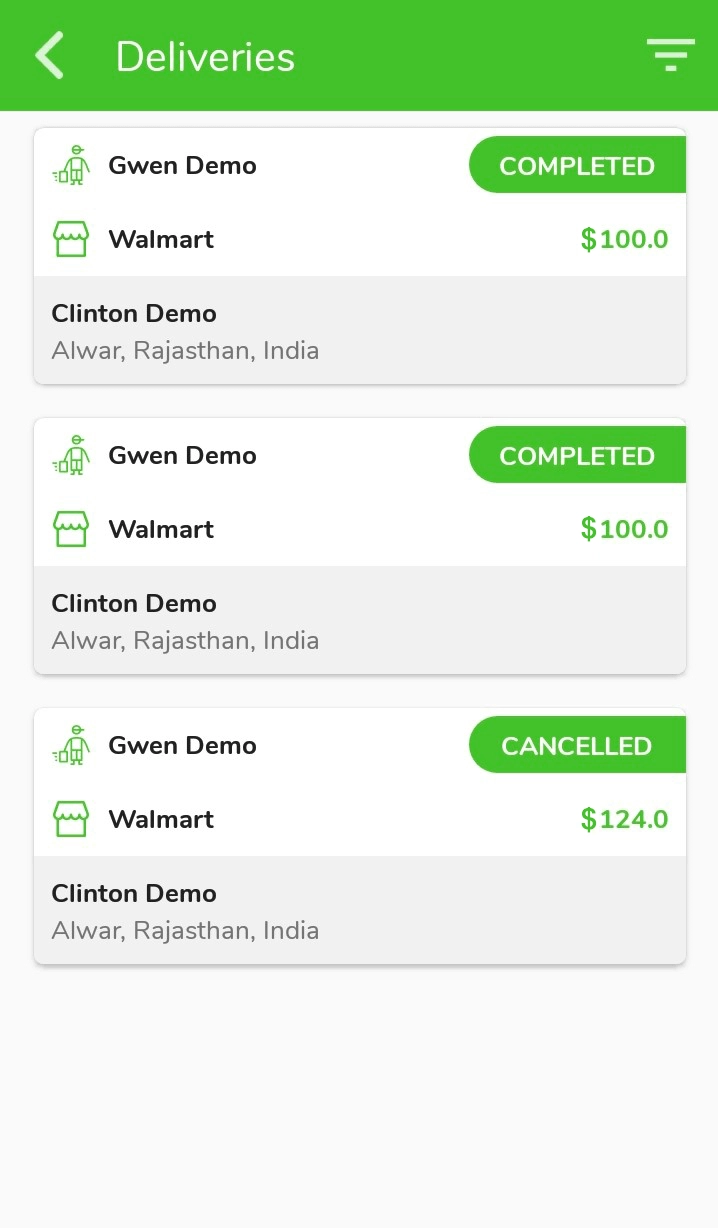
Task: Click the second COMPLETED status badge
Action: point(577,454)
